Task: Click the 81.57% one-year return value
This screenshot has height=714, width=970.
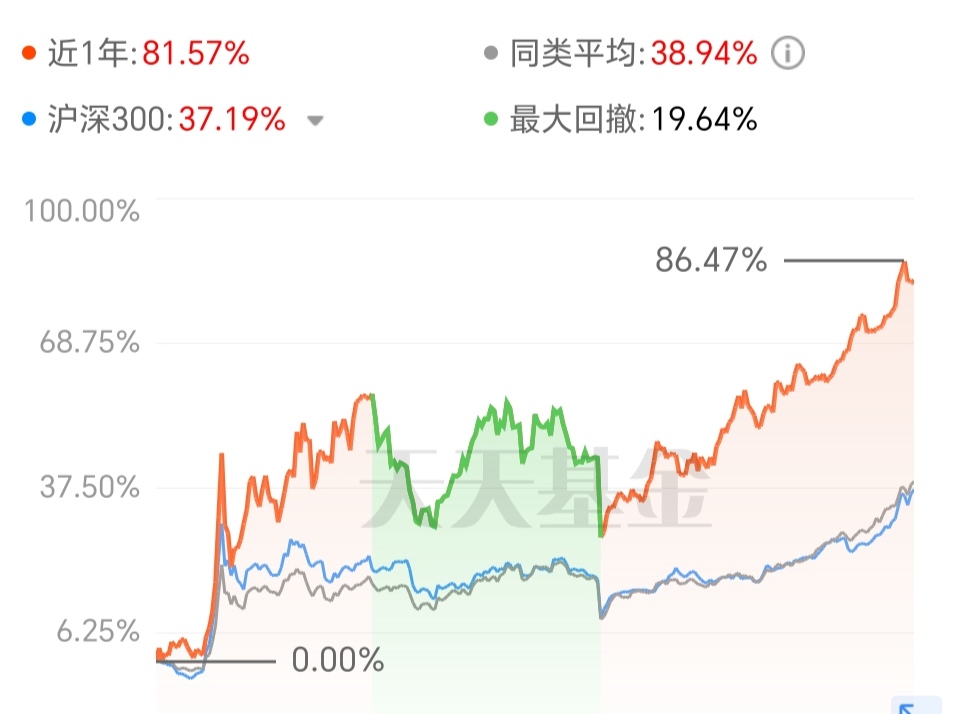Action: point(196,53)
